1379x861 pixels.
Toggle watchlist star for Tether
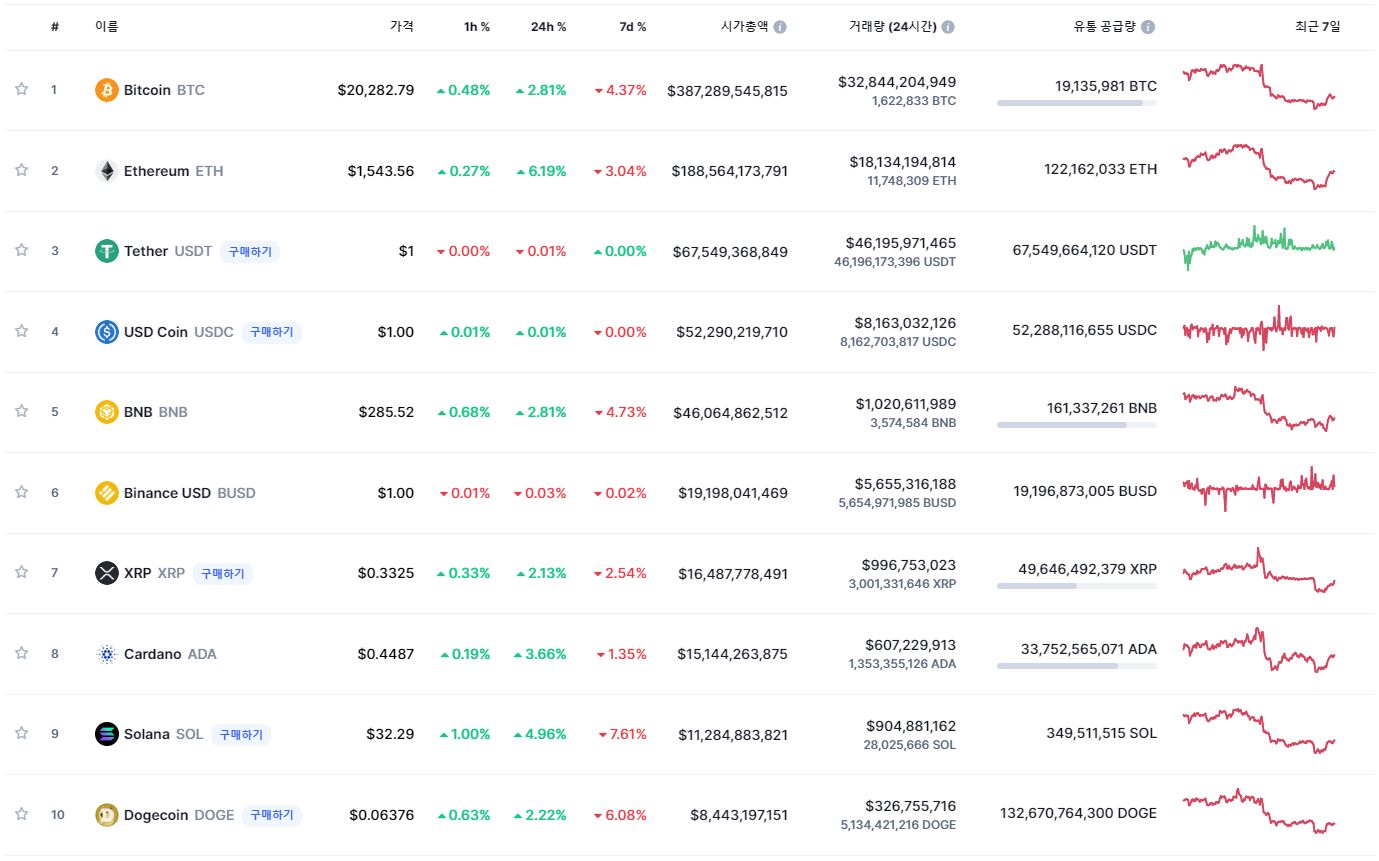point(21,250)
